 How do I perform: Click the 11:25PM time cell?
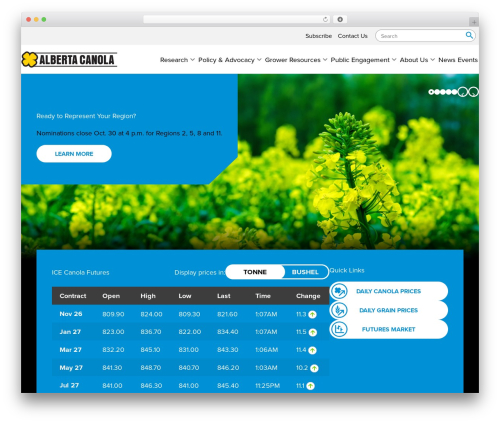click(x=267, y=386)
